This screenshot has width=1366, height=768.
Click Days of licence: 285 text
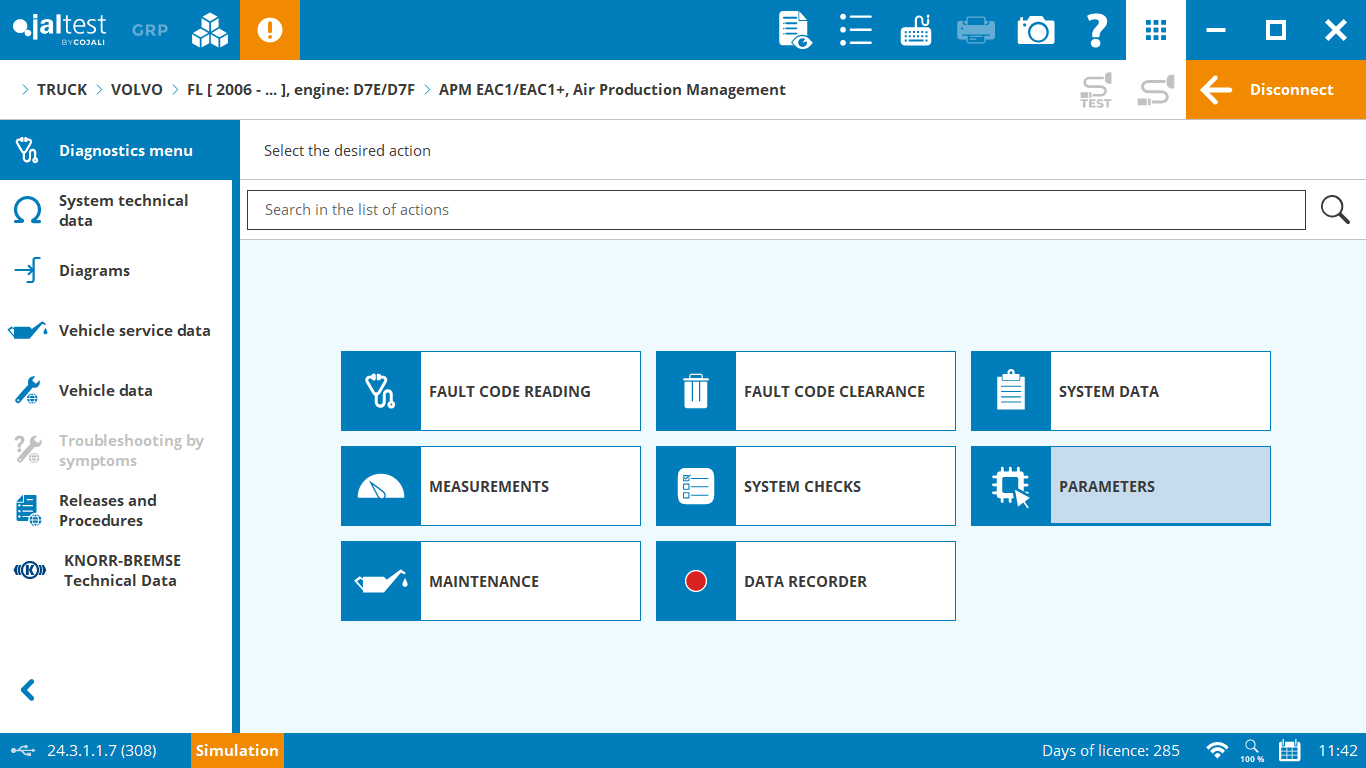pos(1110,750)
